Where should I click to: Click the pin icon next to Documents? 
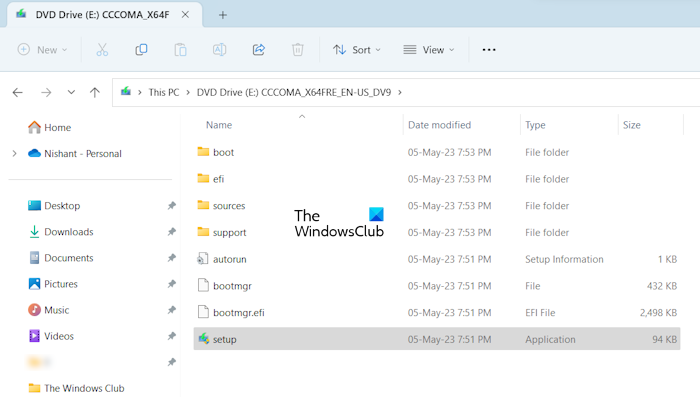coord(171,258)
